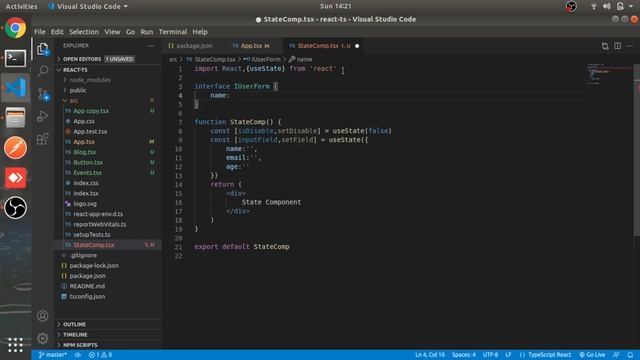Open Source Control view in activity bar
Viewport: 640px width, 360px height.
tap(43, 95)
